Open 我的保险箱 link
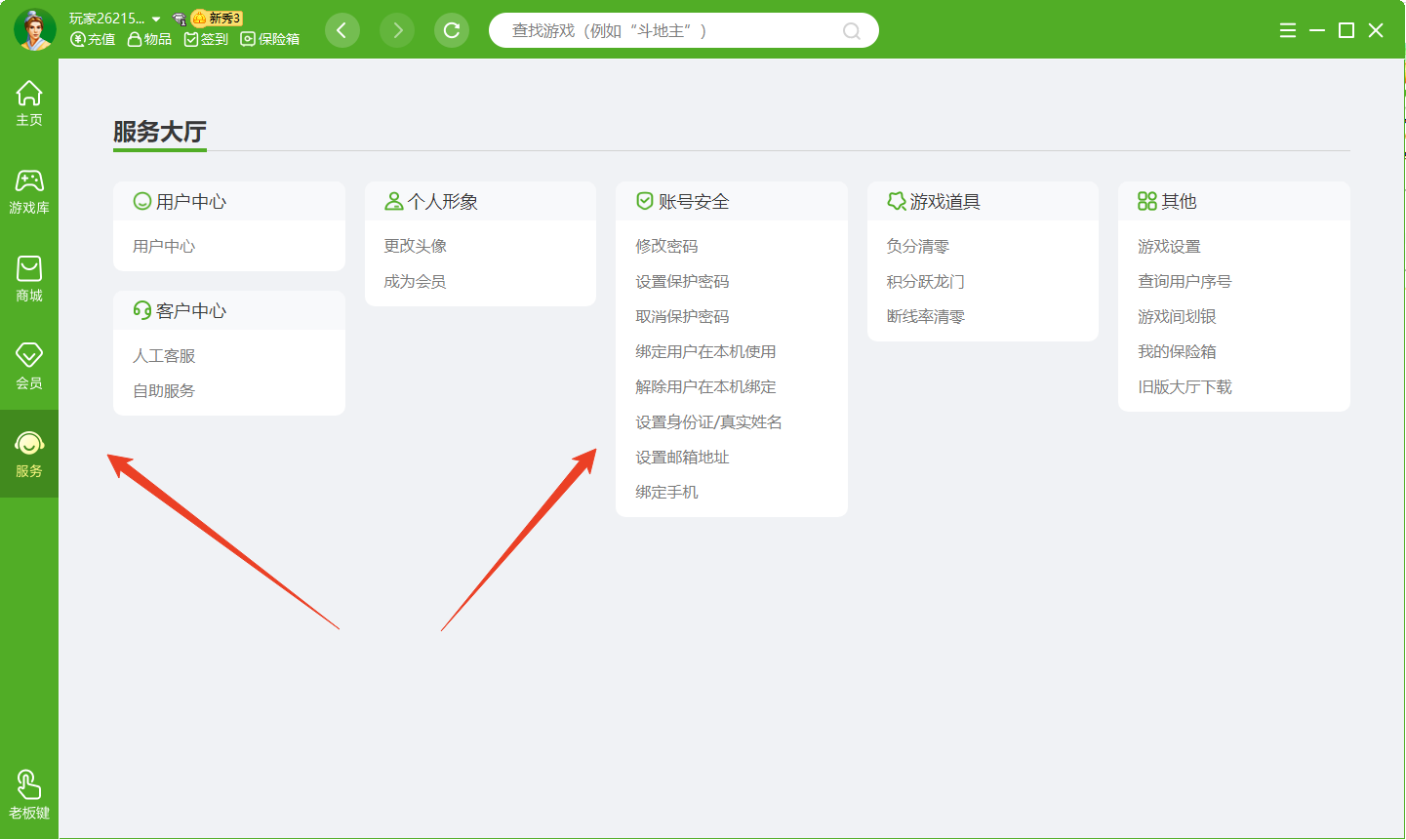Image resolution: width=1406 pixels, height=840 pixels. (1177, 352)
